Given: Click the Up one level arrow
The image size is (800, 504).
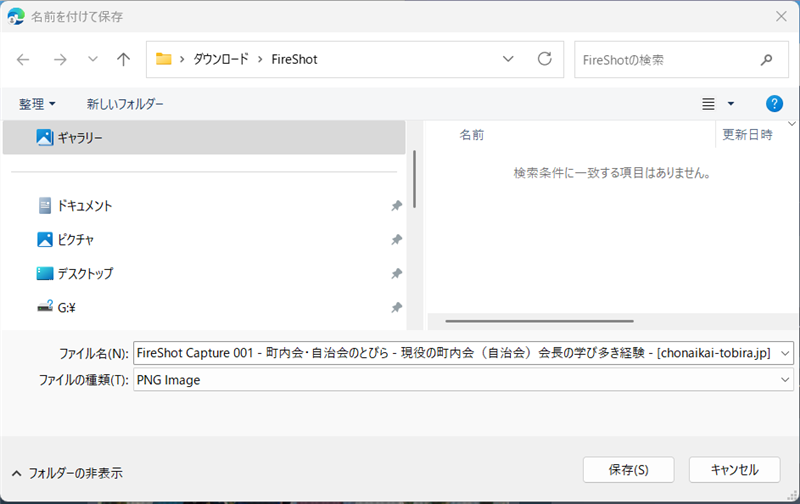Looking at the screenshot, I should click(124, 59).
